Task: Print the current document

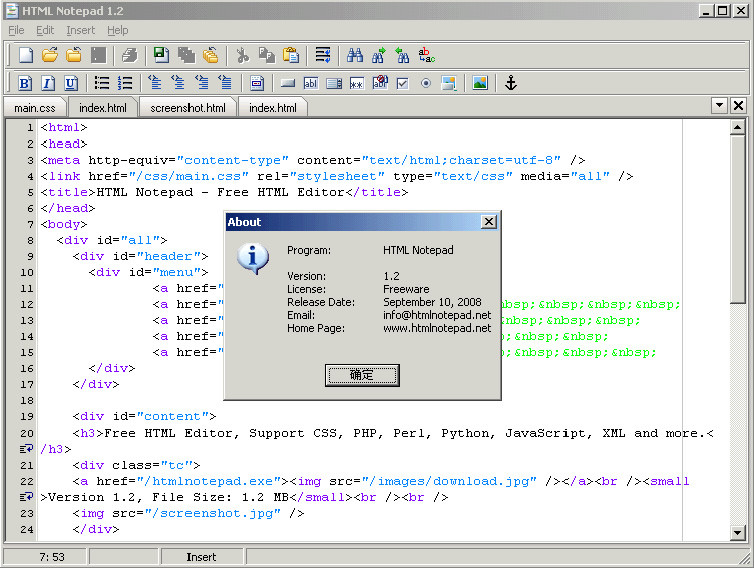Action: point(130,55)
